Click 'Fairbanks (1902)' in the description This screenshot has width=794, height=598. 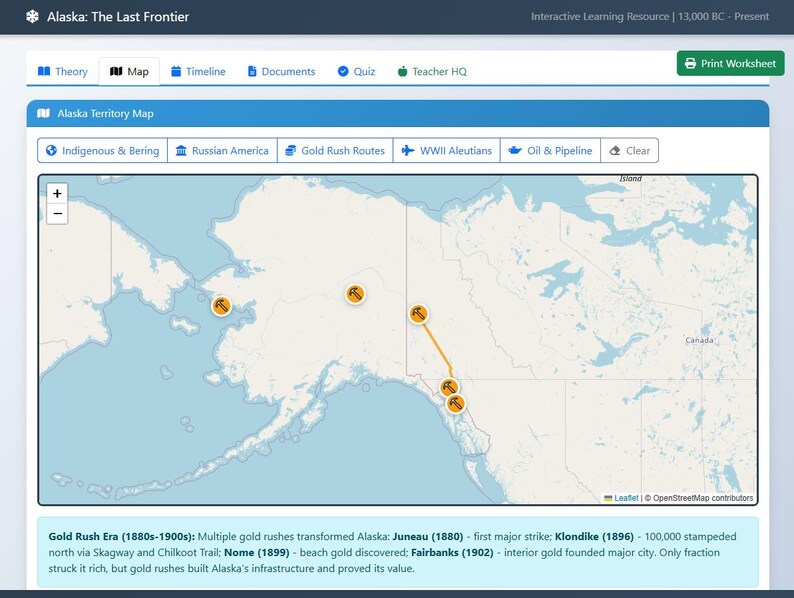point(452,552)
